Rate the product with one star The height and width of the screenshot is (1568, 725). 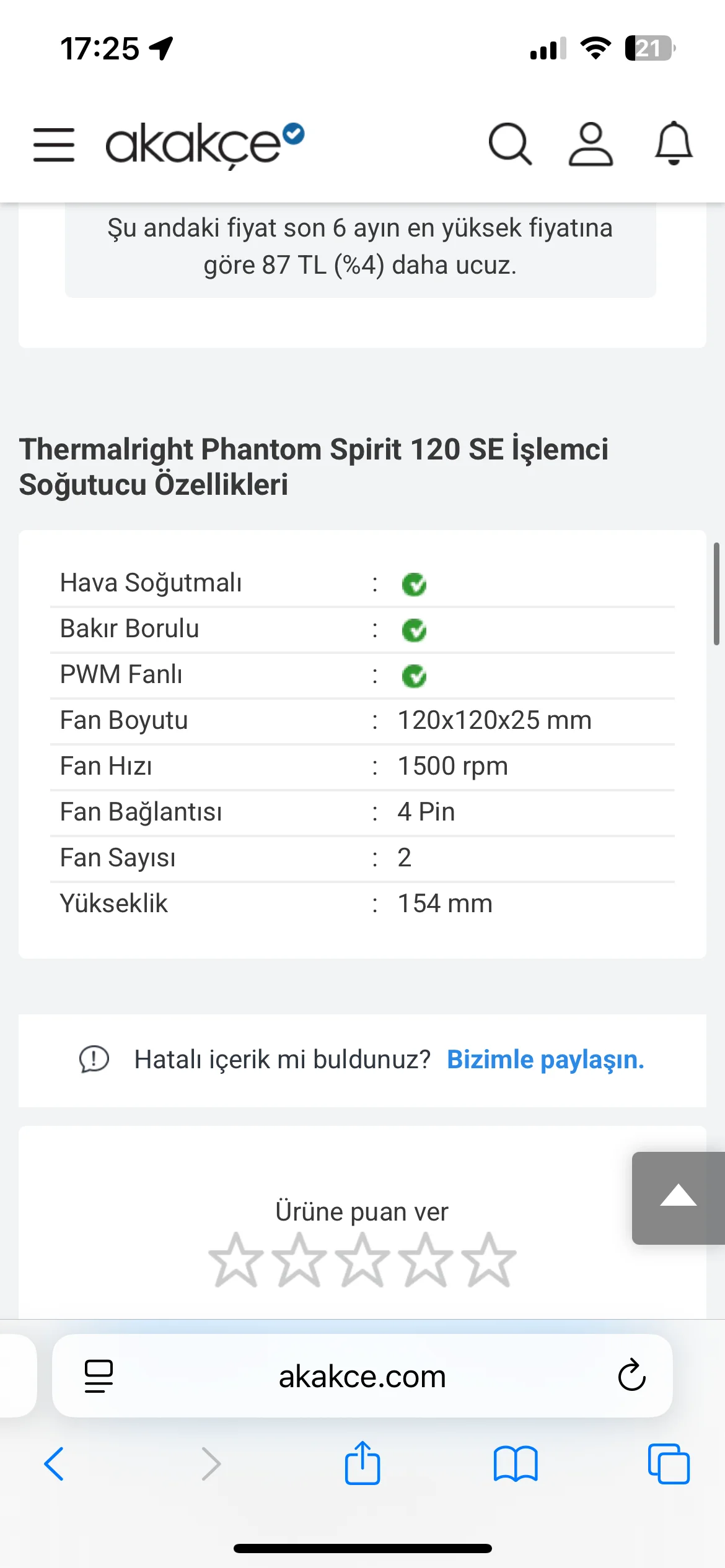pos(235,1260)
